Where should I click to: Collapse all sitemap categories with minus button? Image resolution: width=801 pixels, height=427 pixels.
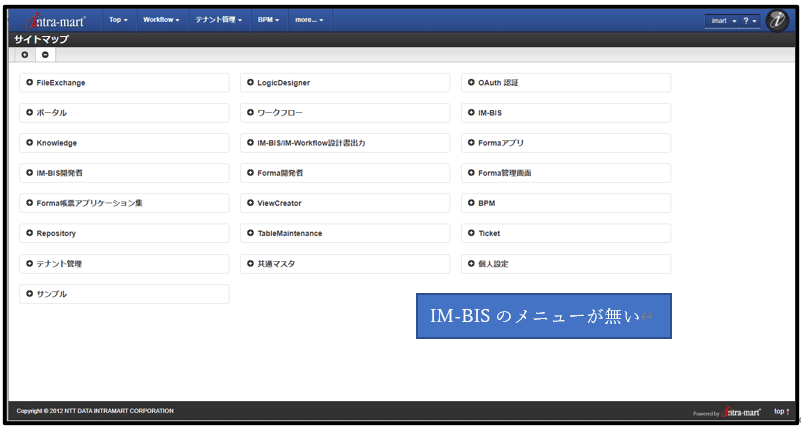coord(45,55)
